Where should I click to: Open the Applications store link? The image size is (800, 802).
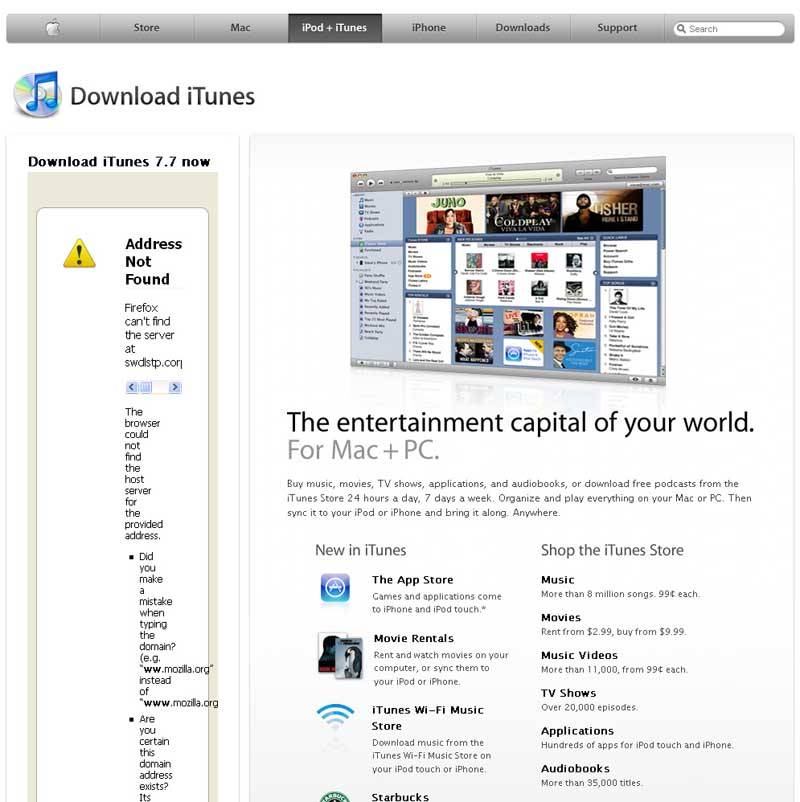[x=577, y=731]
